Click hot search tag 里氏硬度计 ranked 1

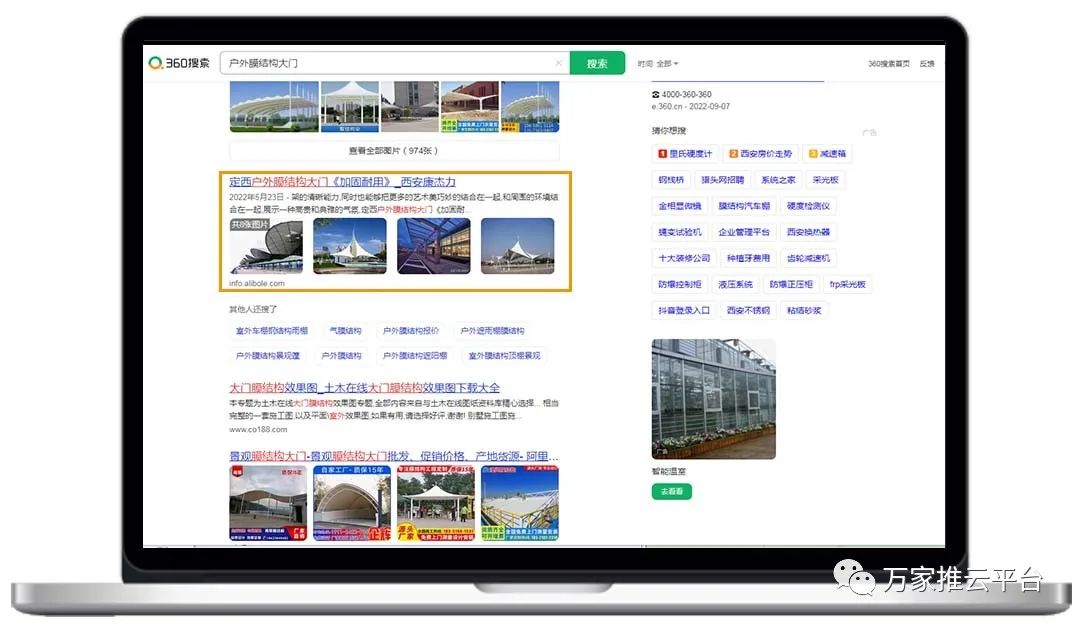point(685,154)
